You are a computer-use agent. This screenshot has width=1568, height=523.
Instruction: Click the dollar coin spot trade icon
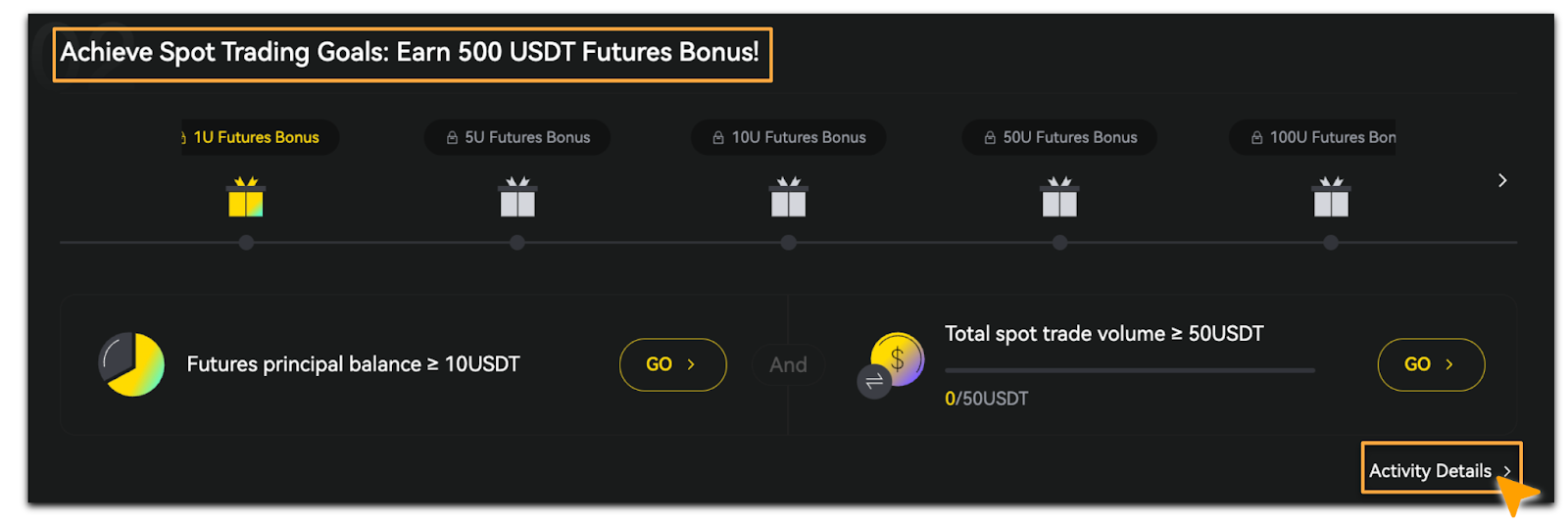click(x=898, y=358)
